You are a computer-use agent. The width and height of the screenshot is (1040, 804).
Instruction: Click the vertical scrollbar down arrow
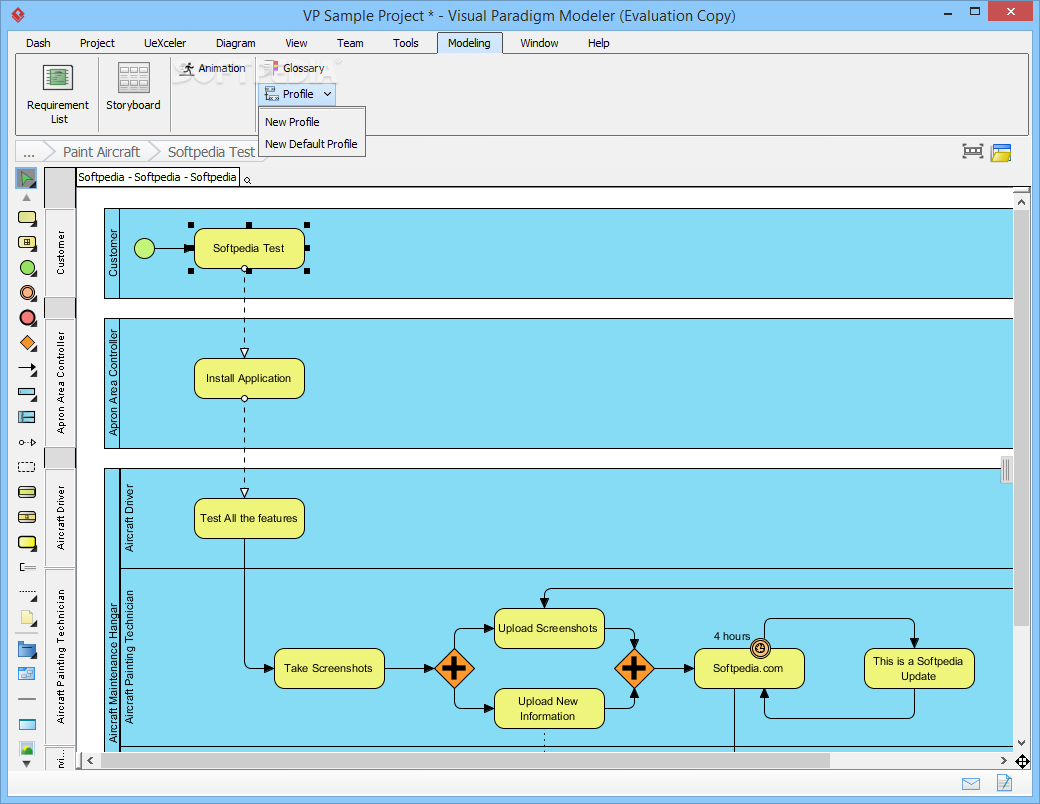click(1021, 744)
